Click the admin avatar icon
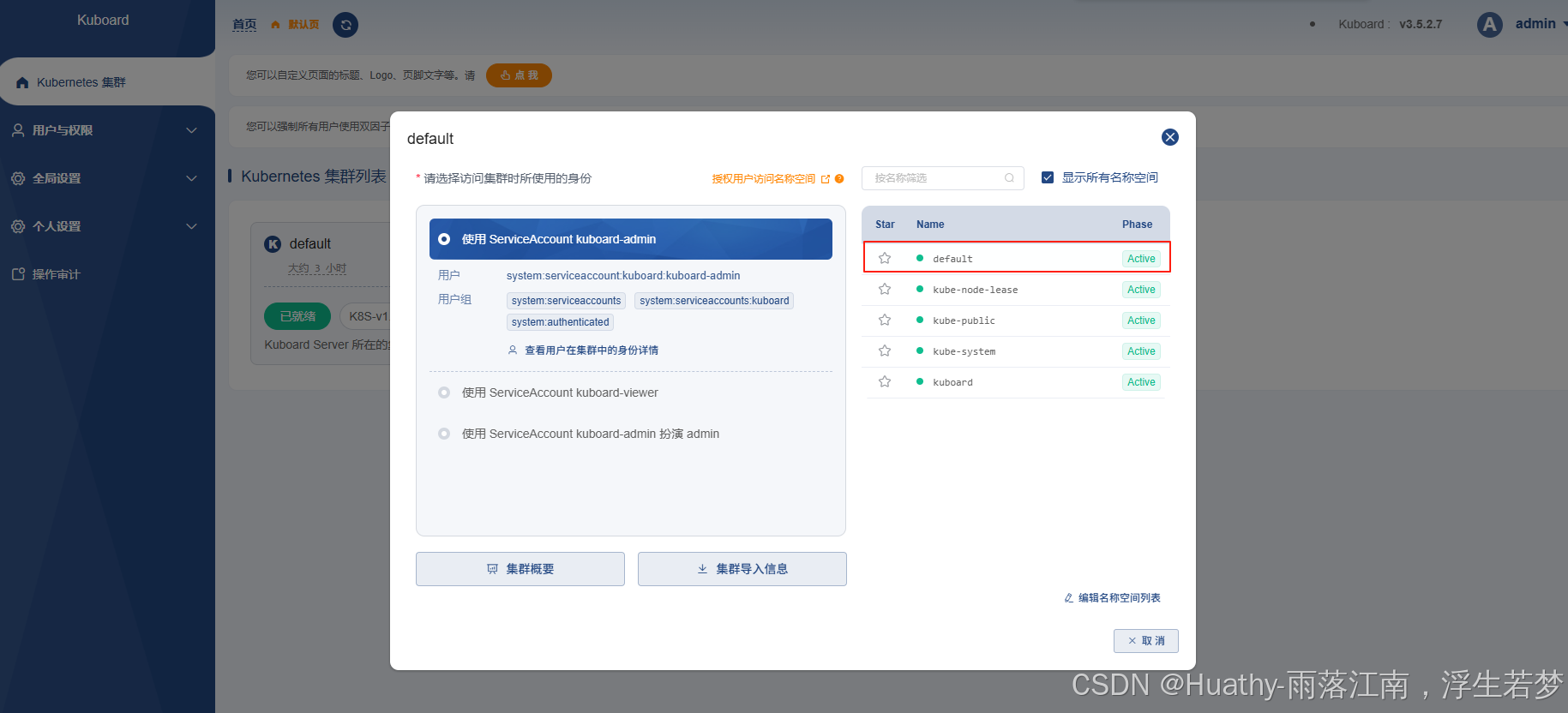The height and width of the screenshot is (713, 1568). [x=1490, y=24]
